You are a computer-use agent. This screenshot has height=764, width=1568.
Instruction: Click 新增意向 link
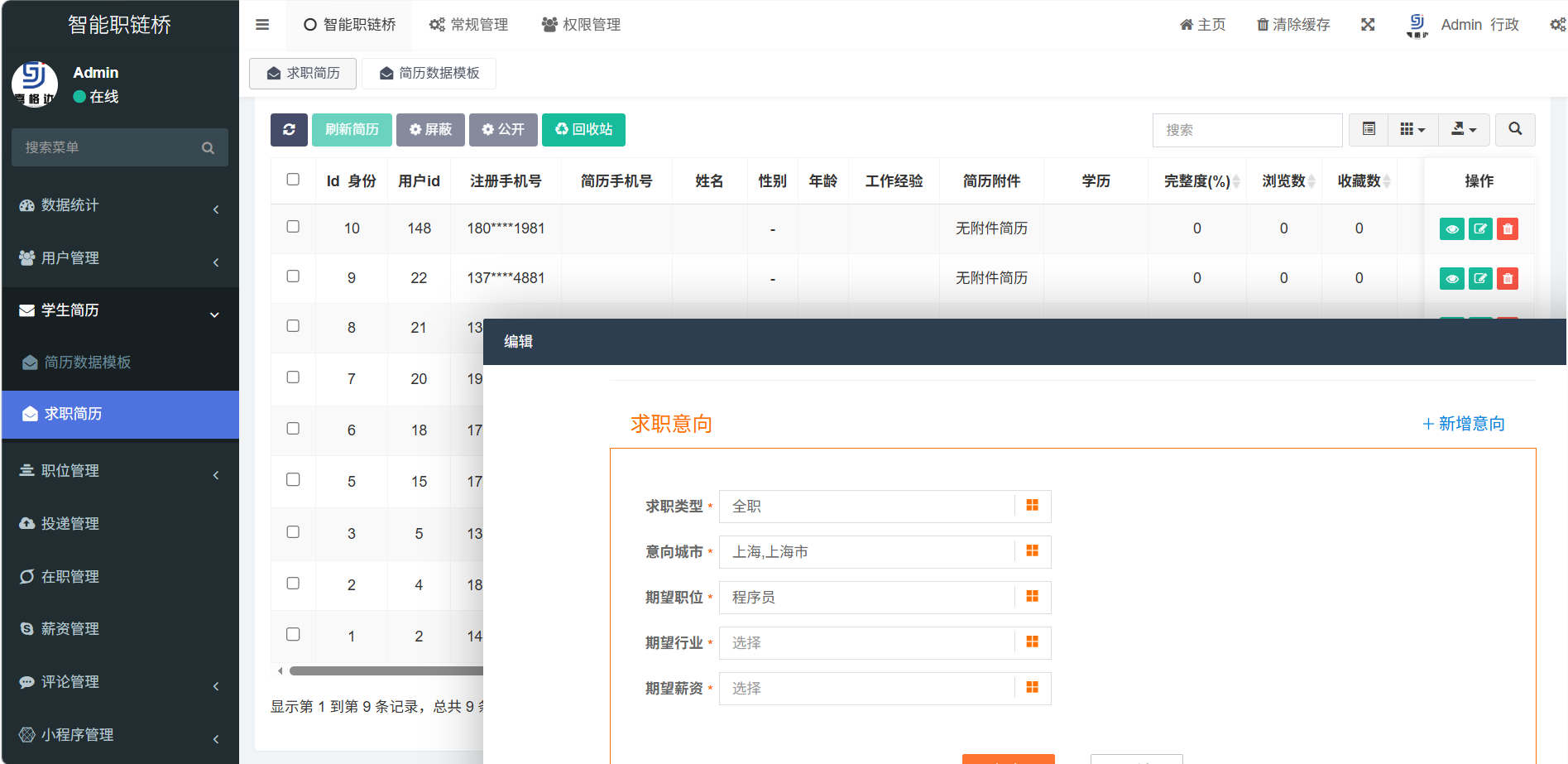point(1463,424)
